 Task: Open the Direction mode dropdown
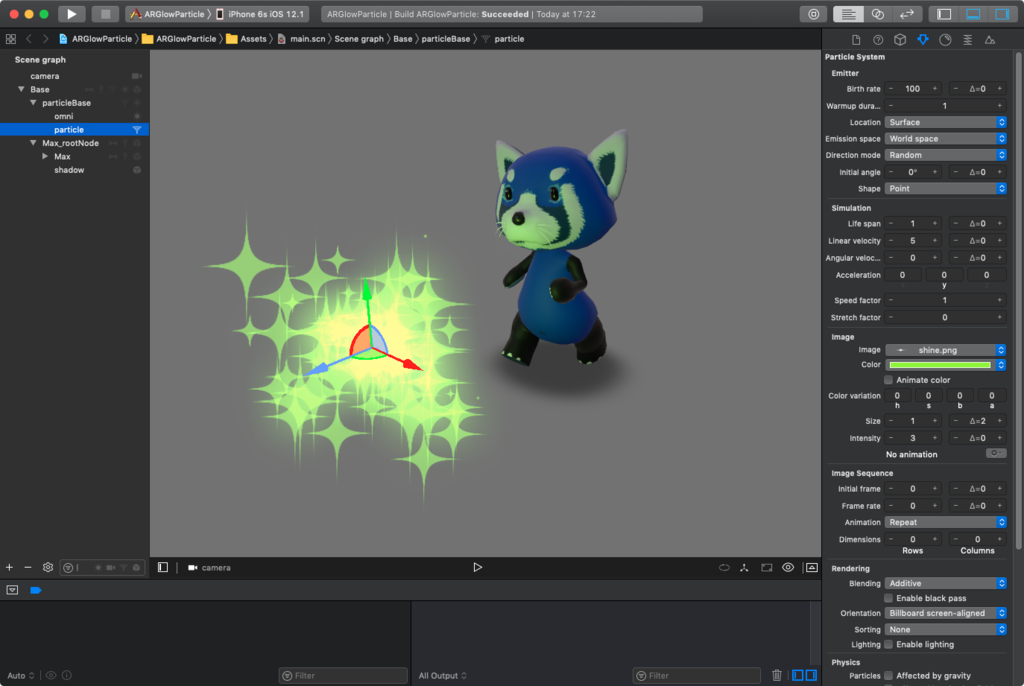(945, 155)
